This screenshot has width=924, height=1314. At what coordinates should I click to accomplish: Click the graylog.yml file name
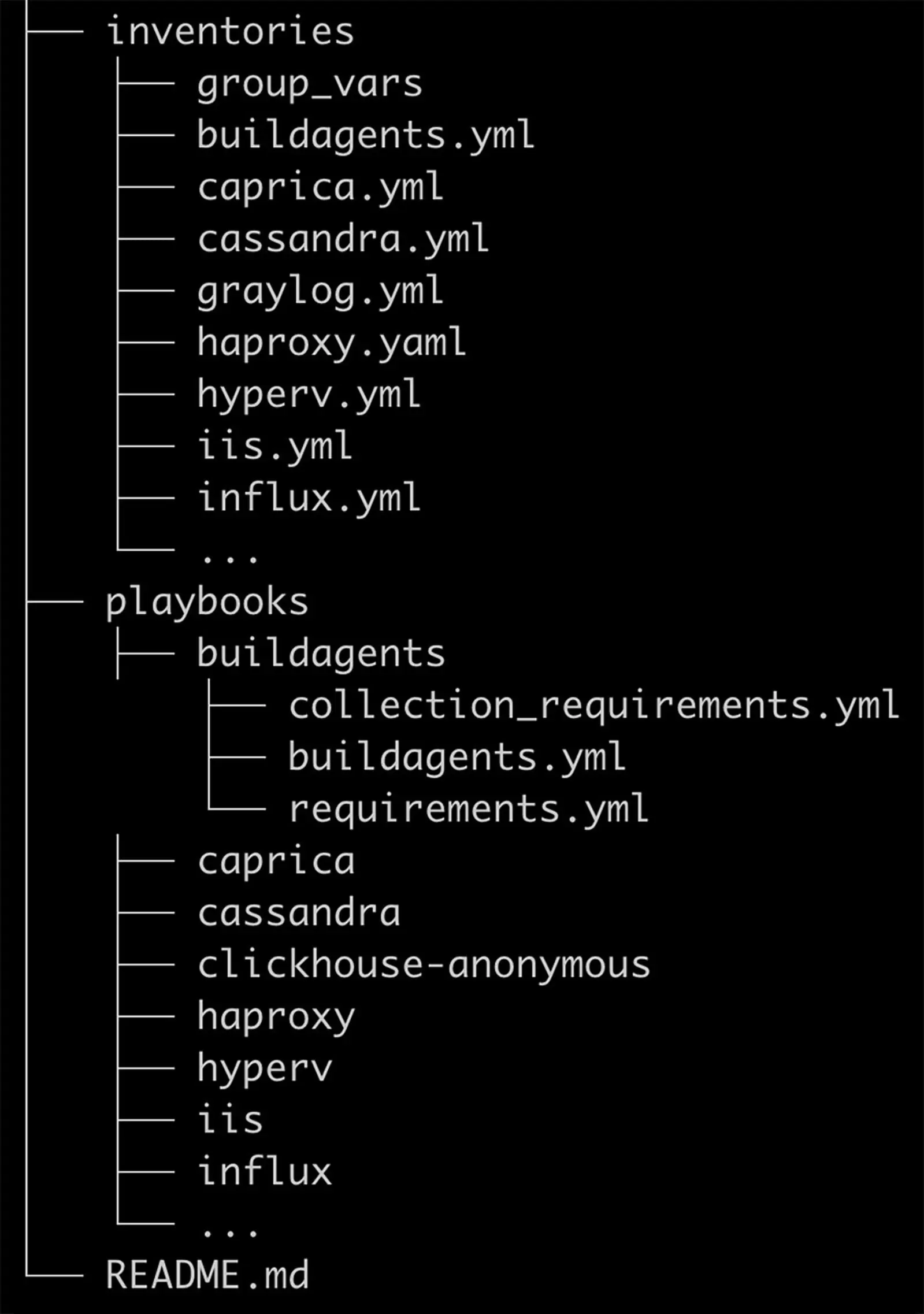[321, 291]
